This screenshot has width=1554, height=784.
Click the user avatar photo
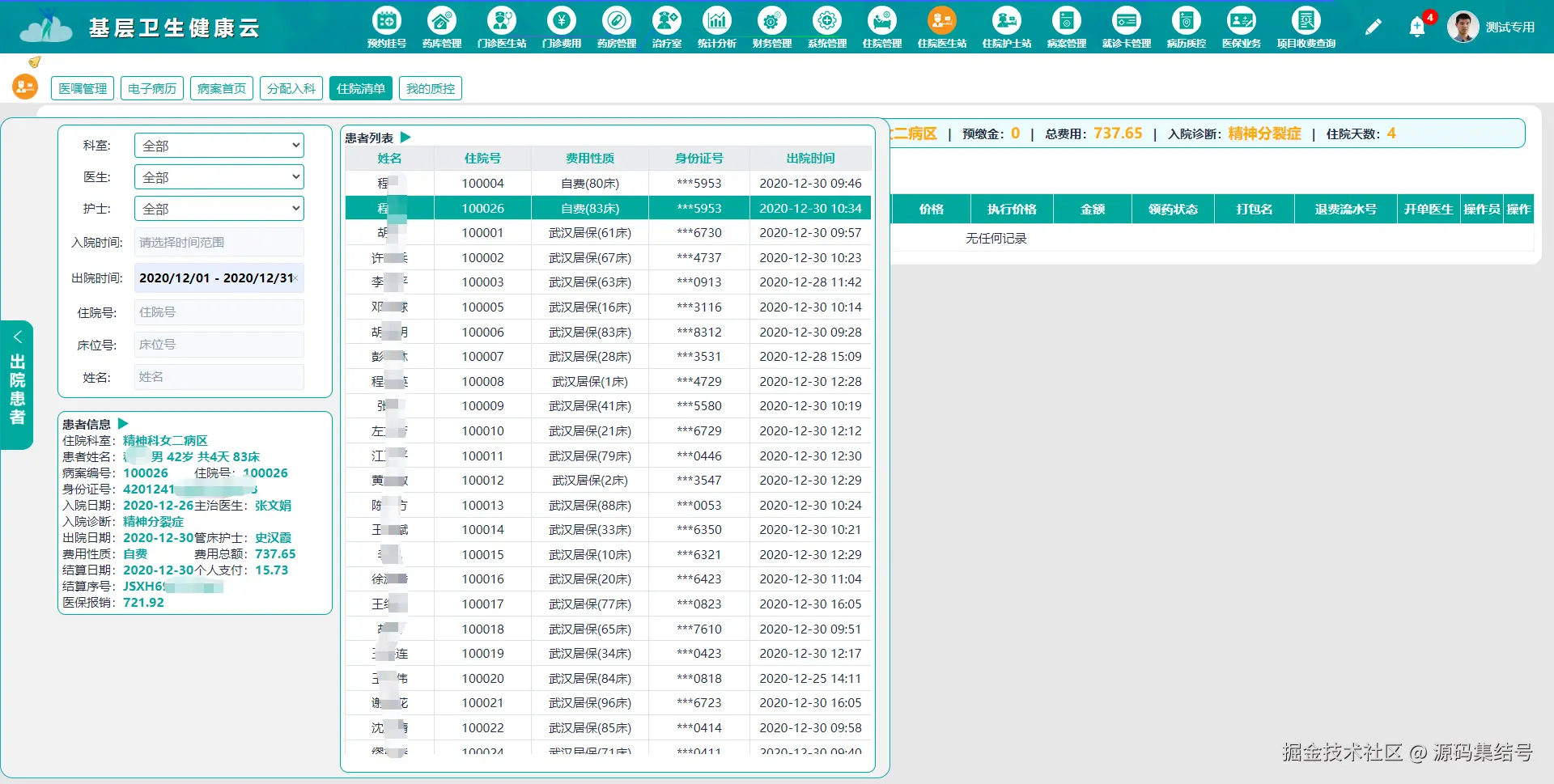[x=1463, y=27]
